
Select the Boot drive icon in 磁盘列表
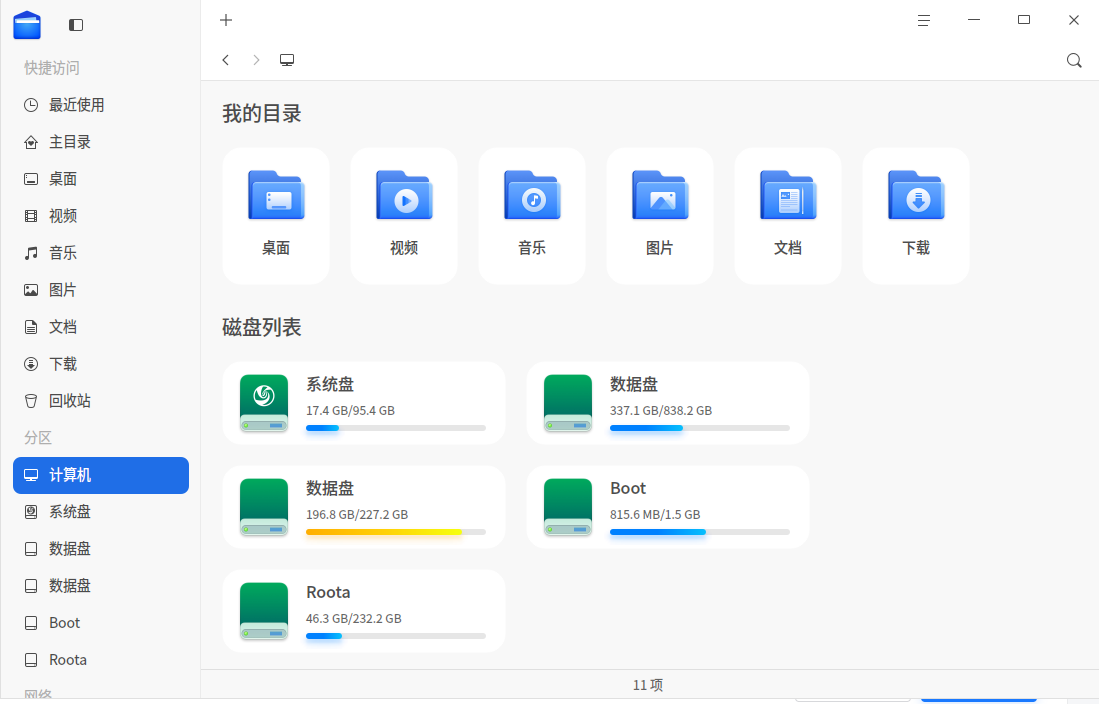[x=568, y=507]
